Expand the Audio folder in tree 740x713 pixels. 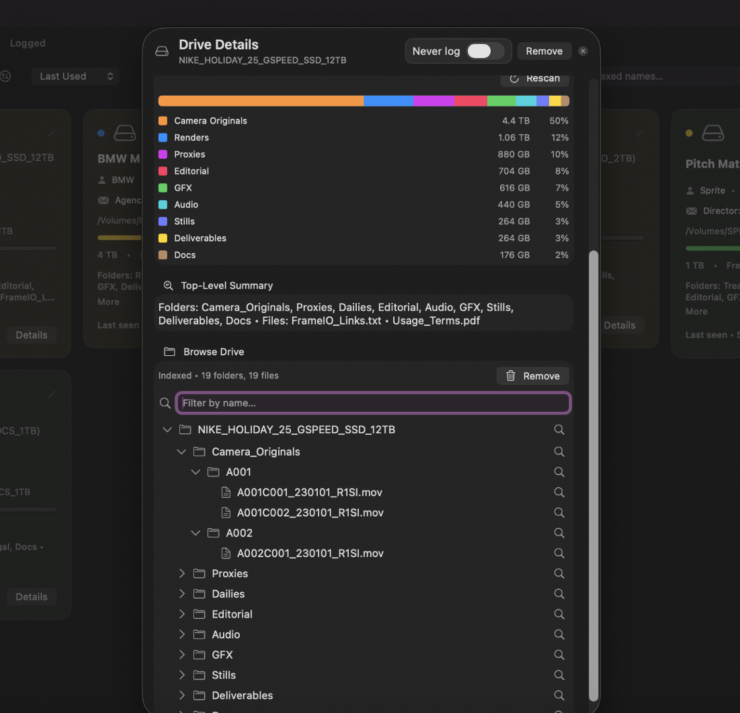[182, 635]
